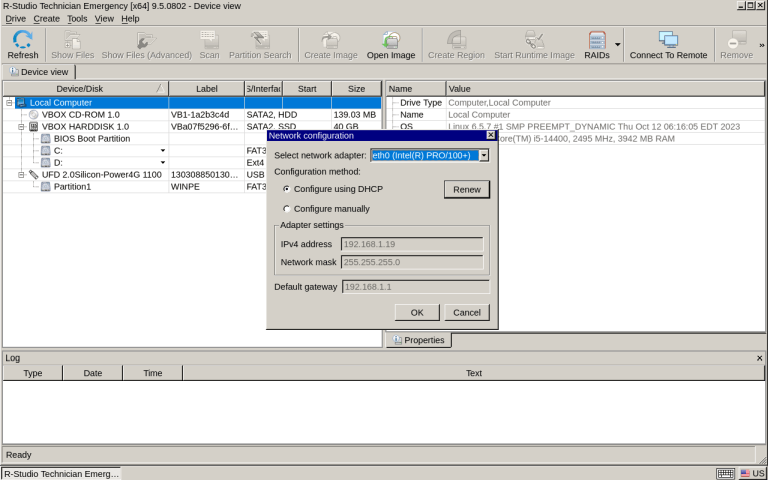Open the RAIDs toolbar tool
Screen dimensions: 768x480
[597, 44]
